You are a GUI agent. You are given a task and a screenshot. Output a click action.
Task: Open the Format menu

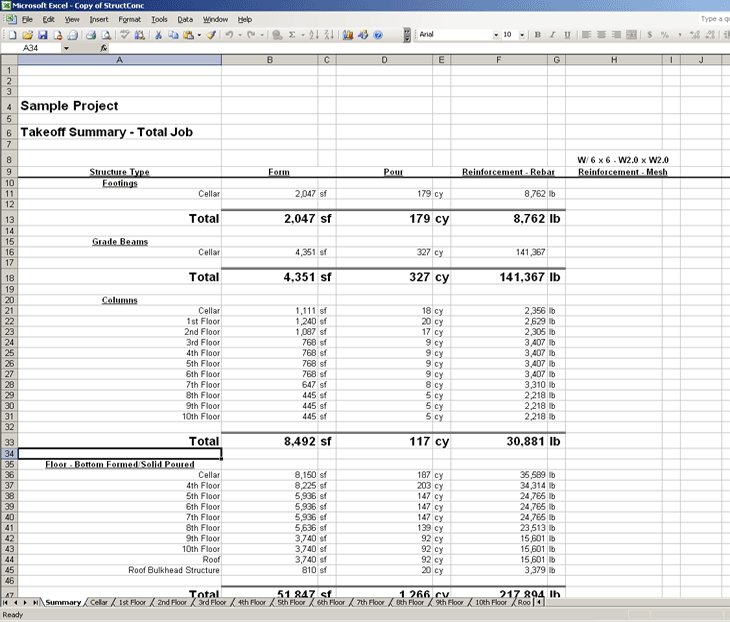coord(129,19)
